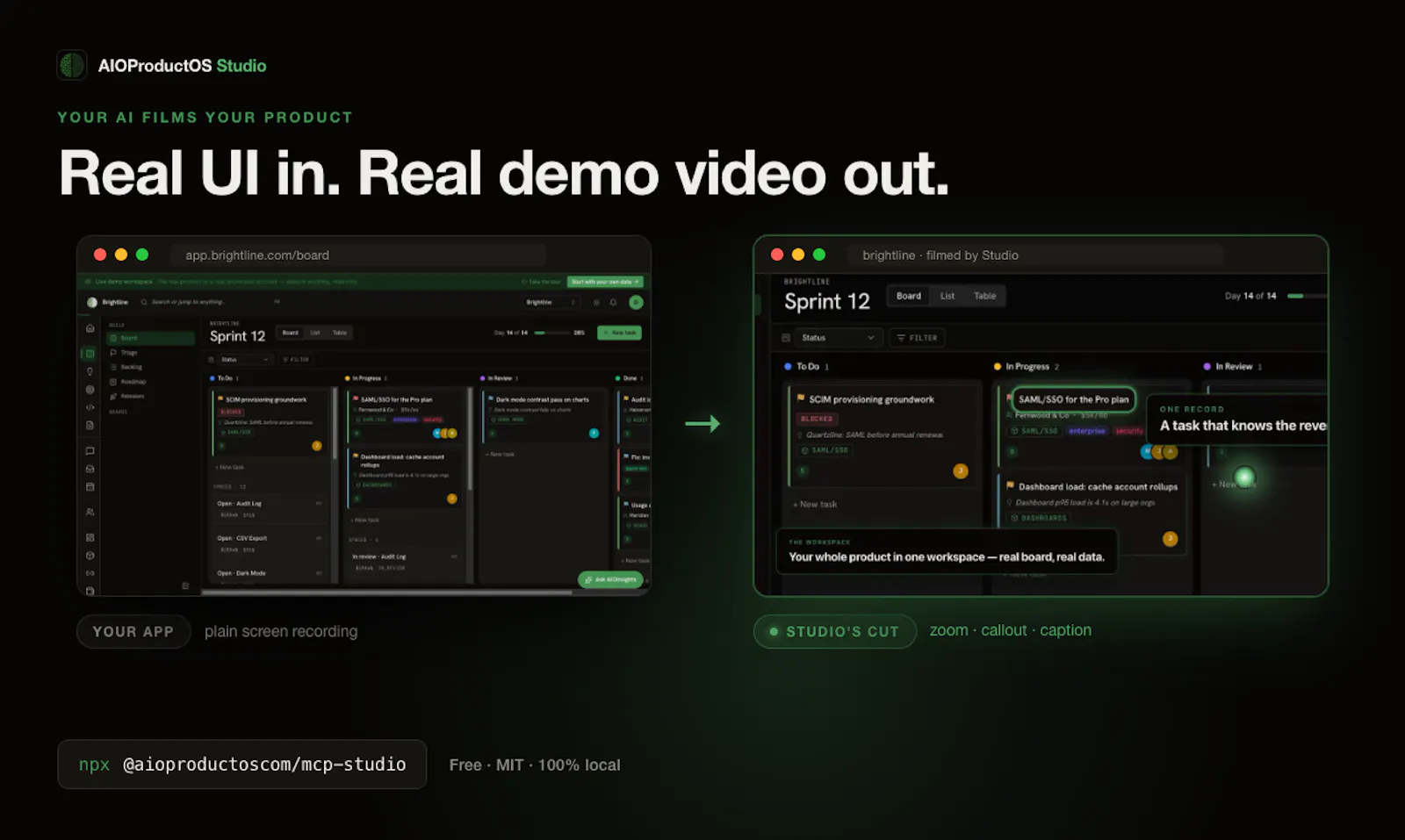The height and width of the screenshot is (840, 1405).
Task: Click the green New task button in the left window
Action: pyautogui.click(x=619, y=333)
